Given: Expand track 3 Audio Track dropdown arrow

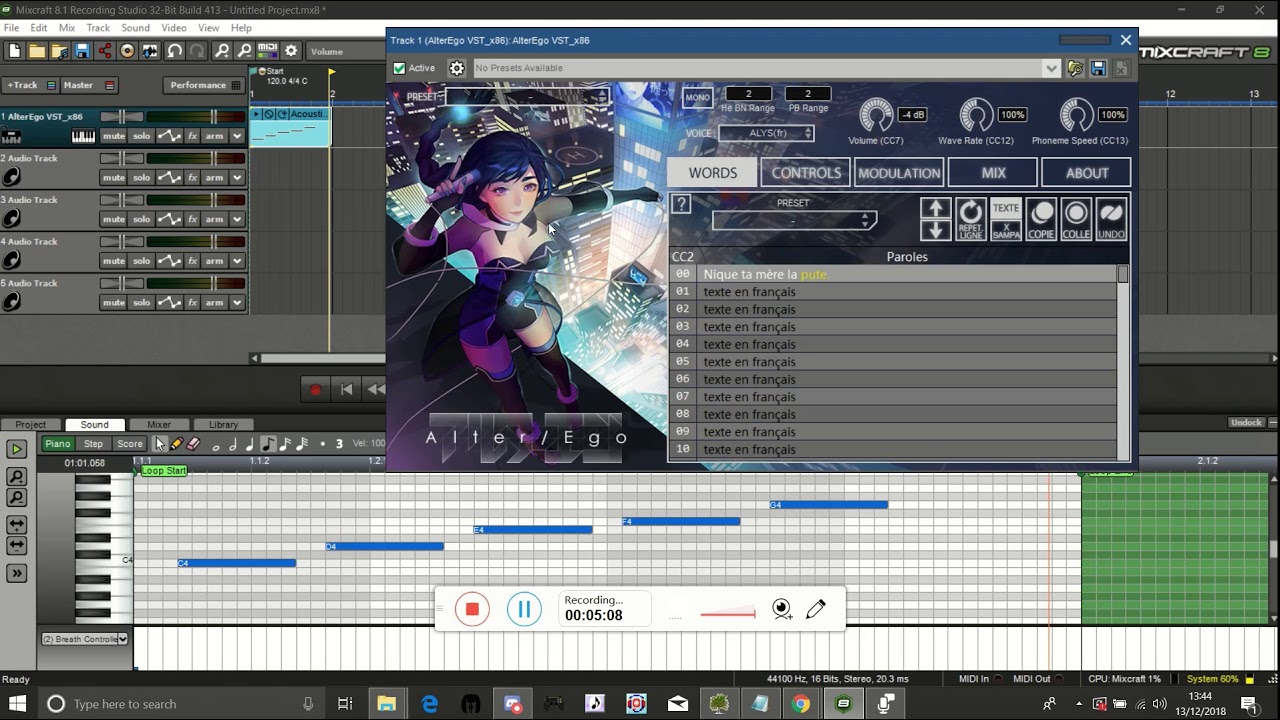Looking at the screenshot, I should [x=237, y=219].
